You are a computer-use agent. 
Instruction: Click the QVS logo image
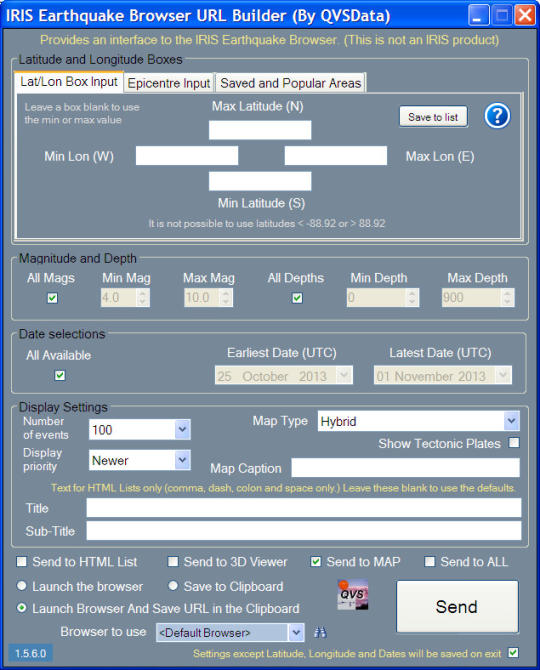(x=352, y=595)
